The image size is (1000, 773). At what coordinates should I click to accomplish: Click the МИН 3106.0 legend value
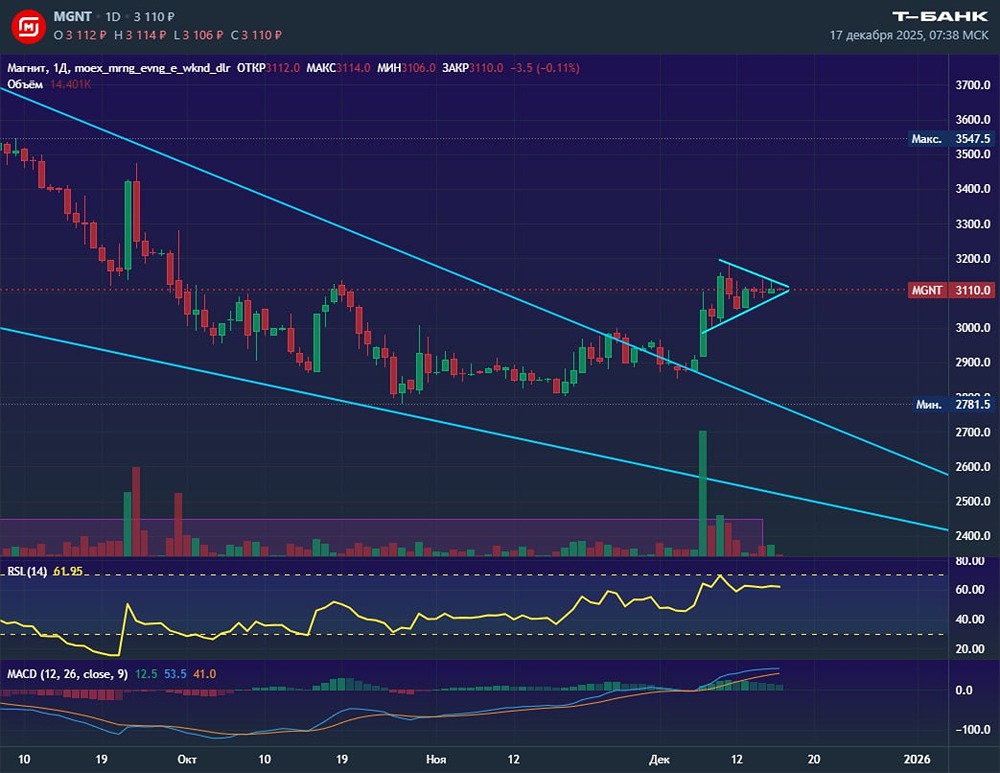coord(406,68)
